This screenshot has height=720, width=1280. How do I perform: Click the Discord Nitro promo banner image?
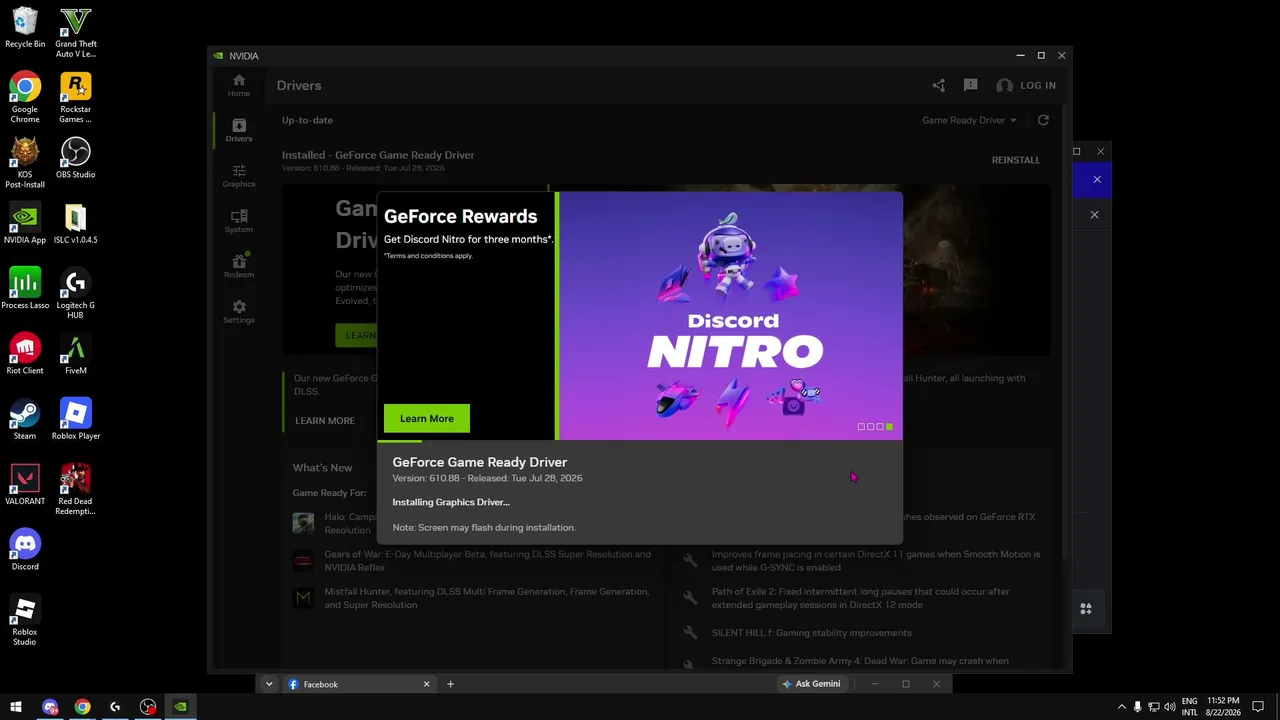tap(731, 316)
